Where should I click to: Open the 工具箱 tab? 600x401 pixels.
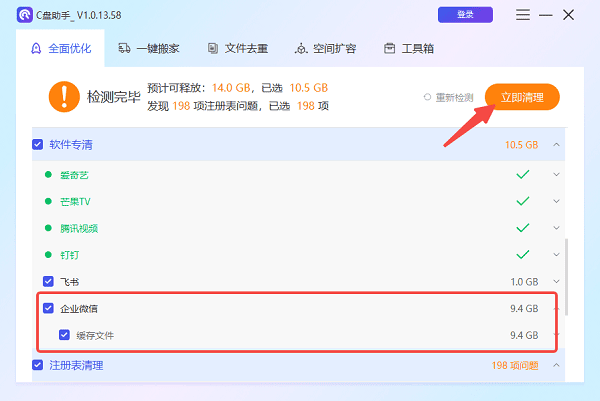pos(409,49)
